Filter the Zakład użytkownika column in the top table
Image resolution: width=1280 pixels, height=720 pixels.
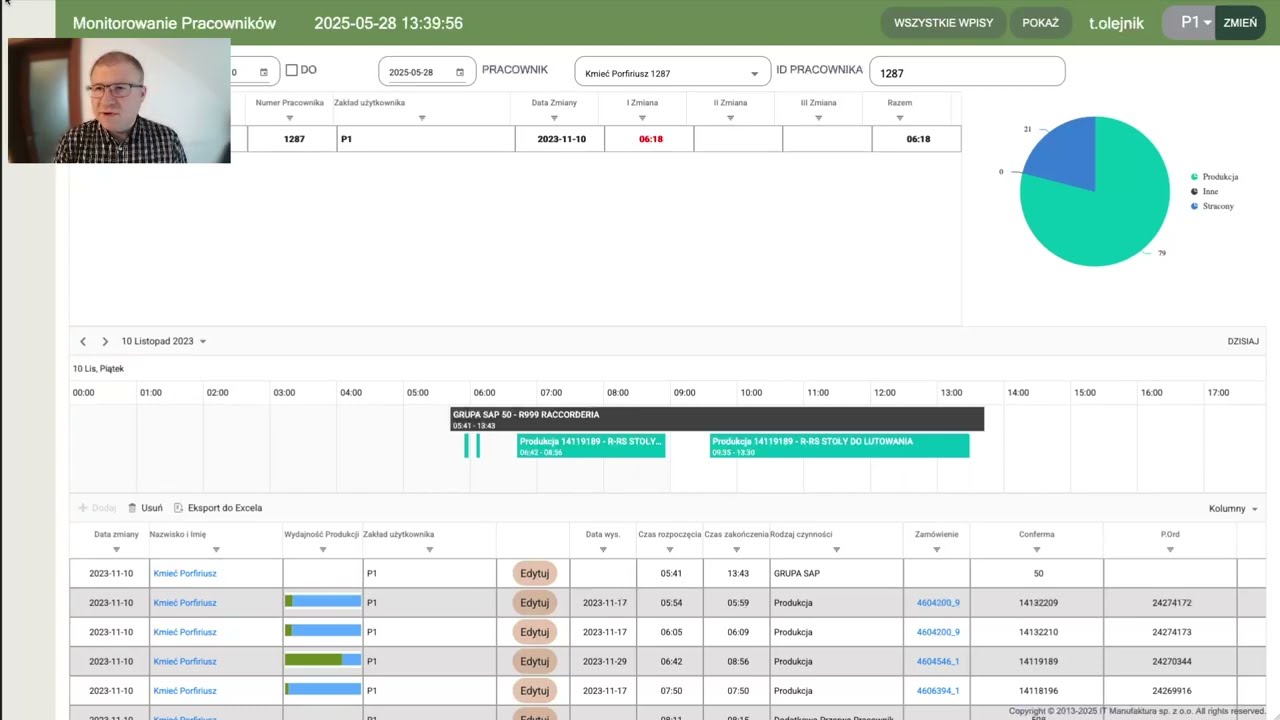pos(422,118)
